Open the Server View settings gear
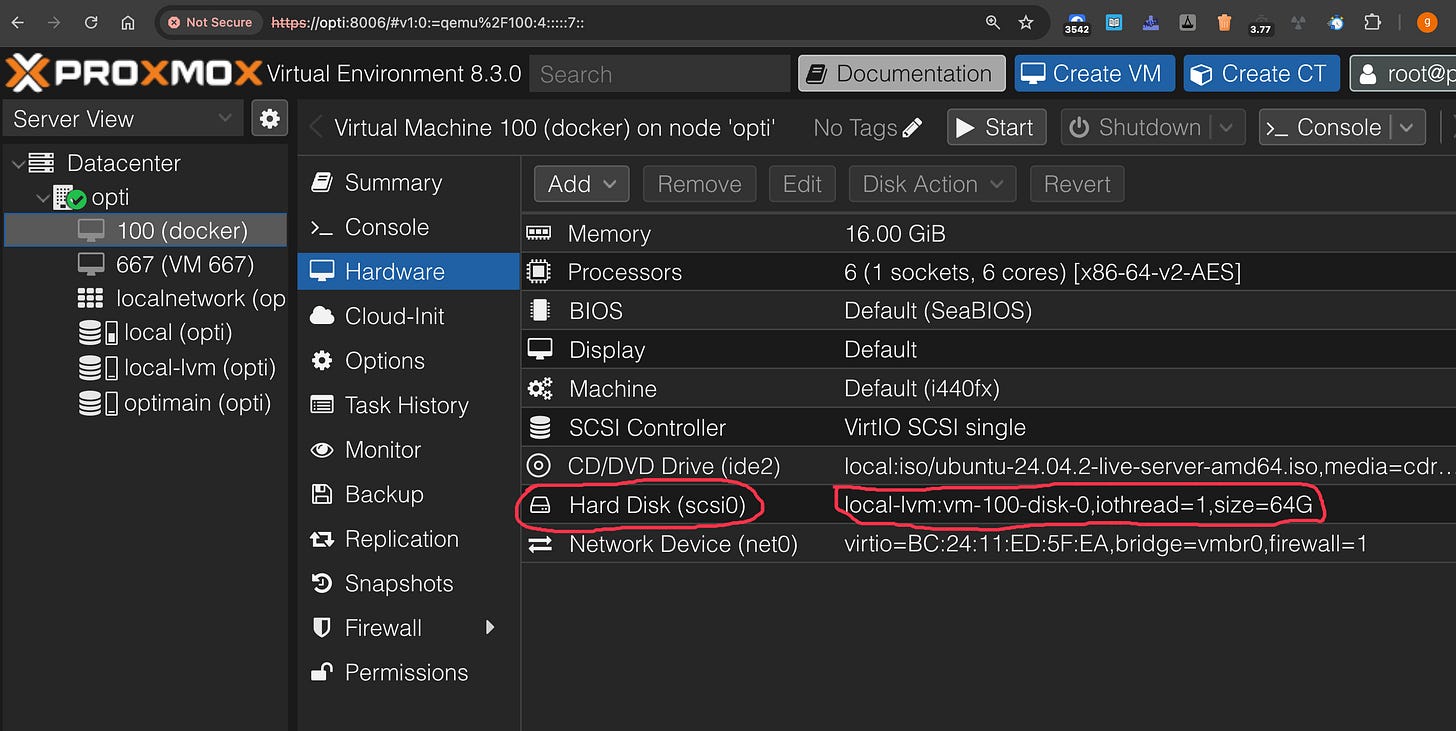 pos(269,119)
